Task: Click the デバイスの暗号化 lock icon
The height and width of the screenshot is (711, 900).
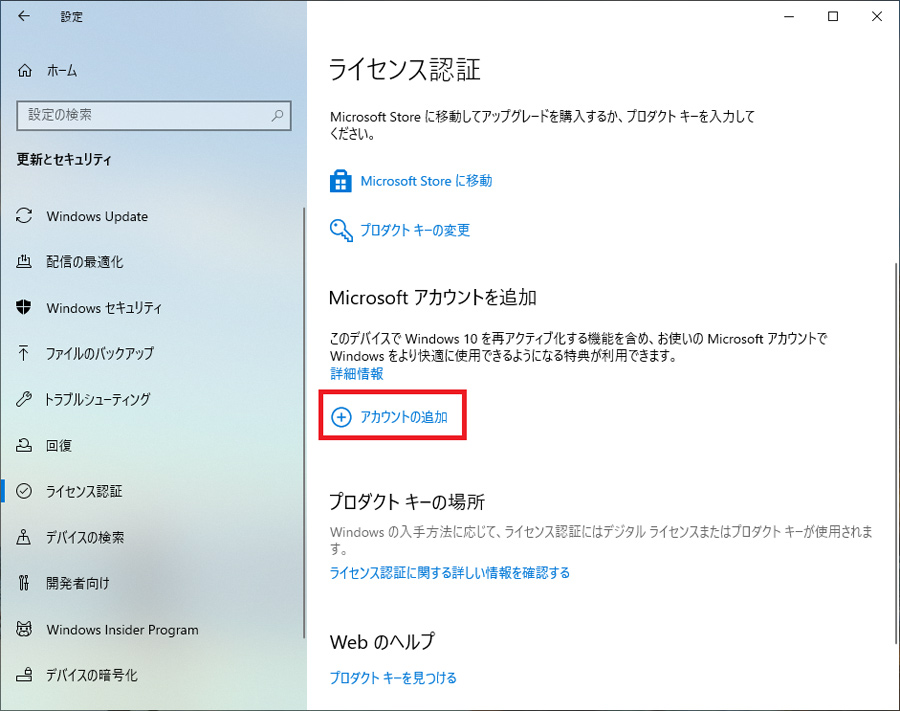Action: 24,675
